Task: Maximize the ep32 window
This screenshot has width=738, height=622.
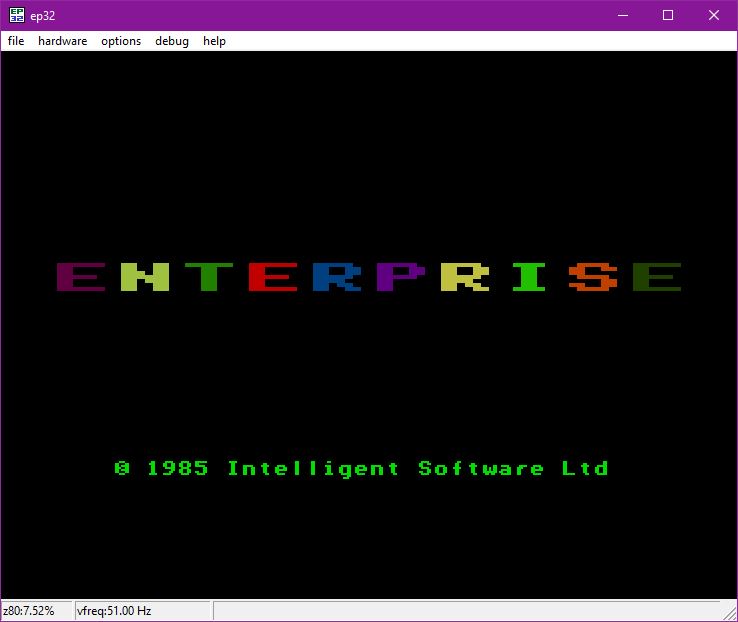Action: point(667,15)
